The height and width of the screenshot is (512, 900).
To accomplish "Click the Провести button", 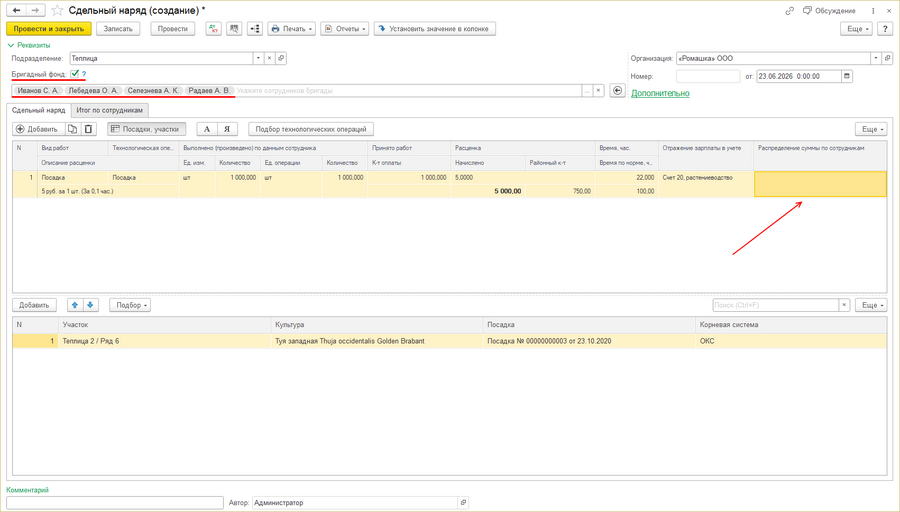I will [x=173, y=29].
